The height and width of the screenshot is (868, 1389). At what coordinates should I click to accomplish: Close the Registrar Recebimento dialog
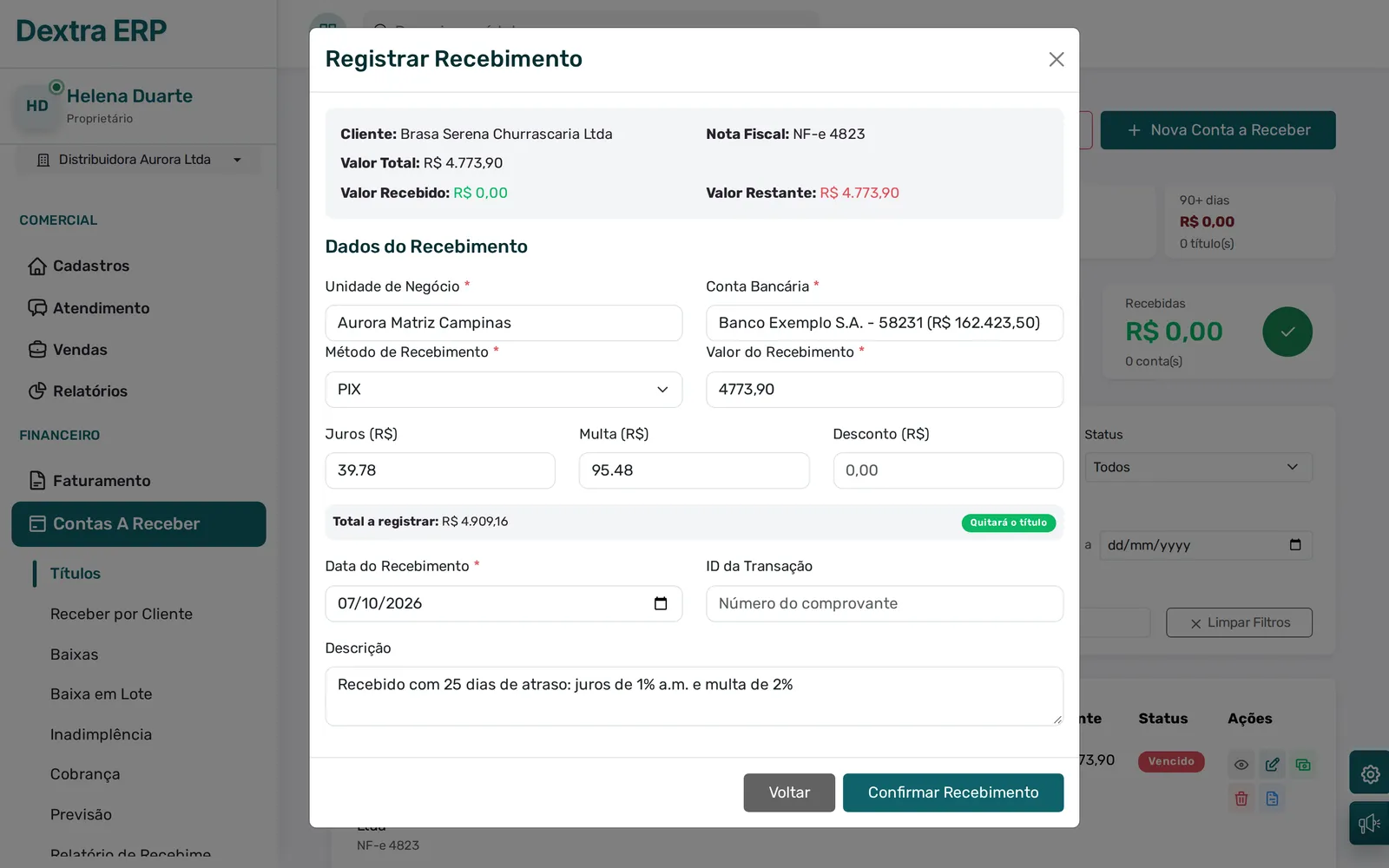point(1056,59)
